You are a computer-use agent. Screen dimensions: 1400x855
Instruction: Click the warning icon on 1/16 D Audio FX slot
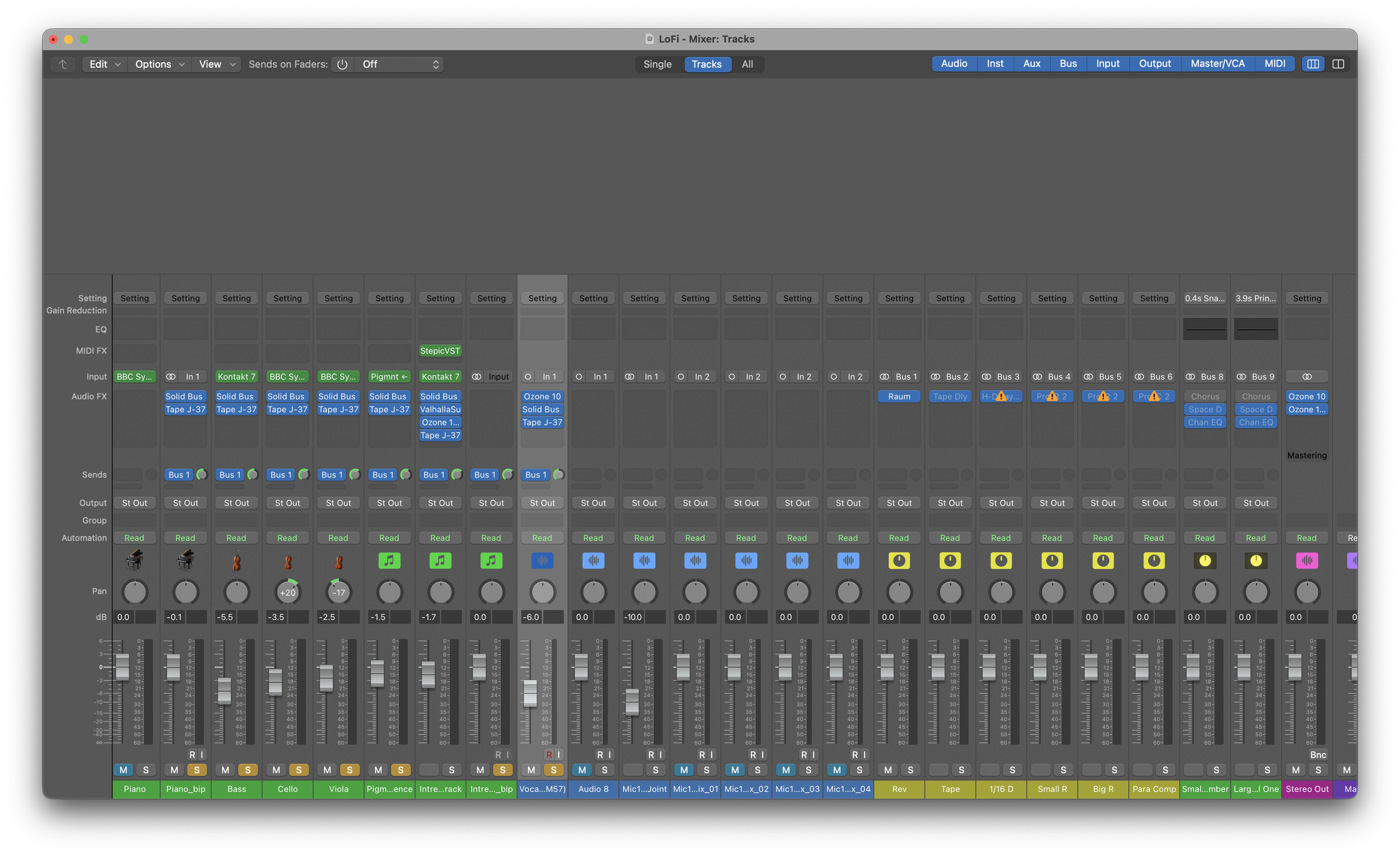[x=1001, y=396]
